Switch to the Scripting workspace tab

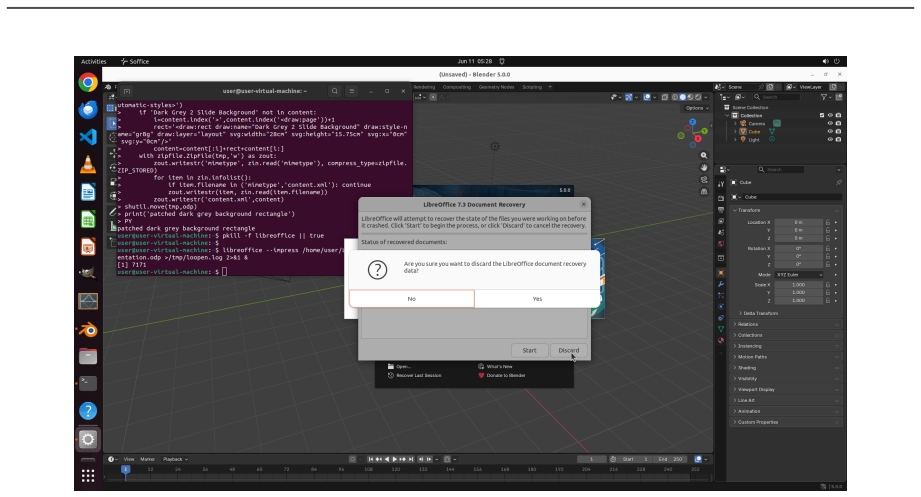coord(532,87)
